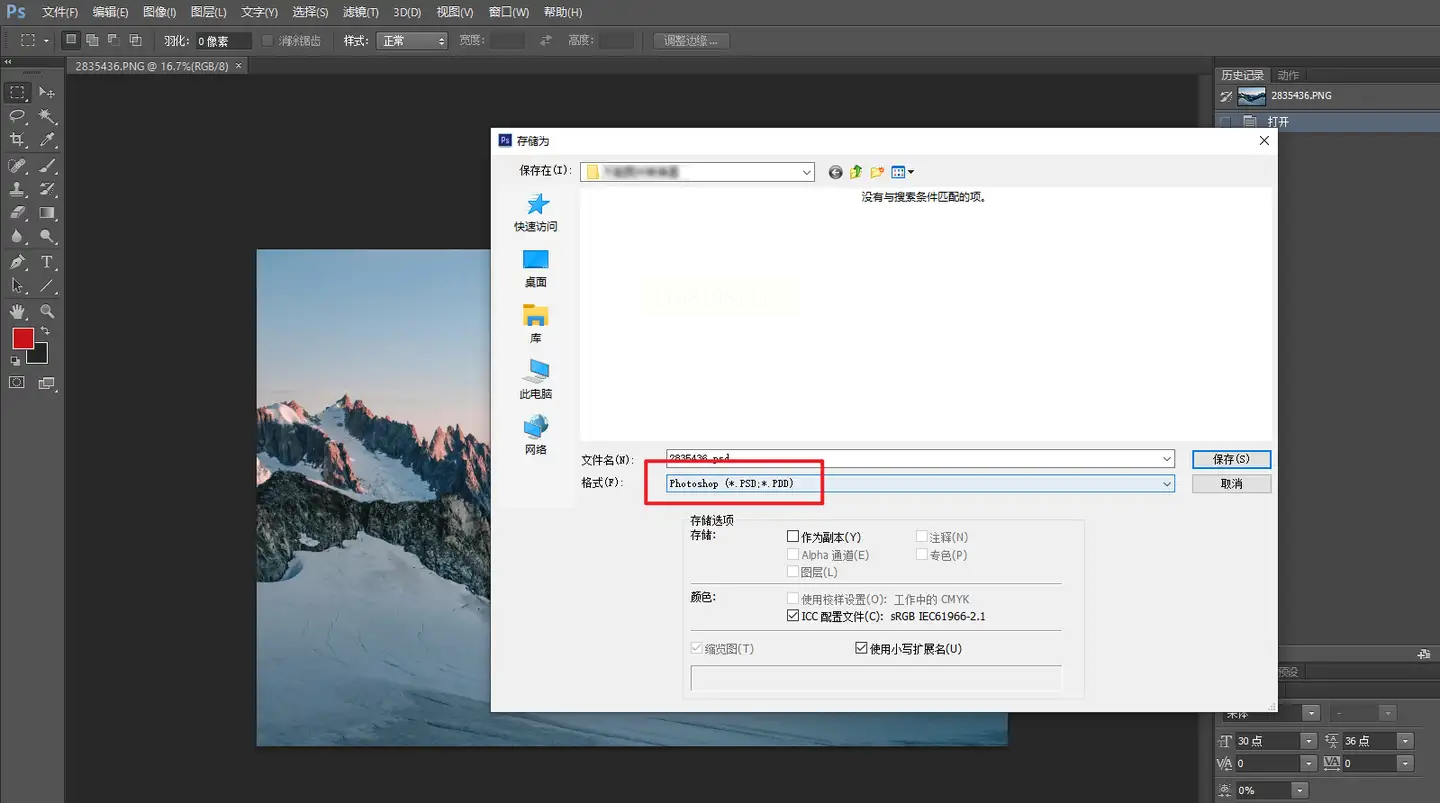This screenshot has height=803, width=1440.
Task: Toggle use lowercase extension checkbox
Action: pos(861,648)
